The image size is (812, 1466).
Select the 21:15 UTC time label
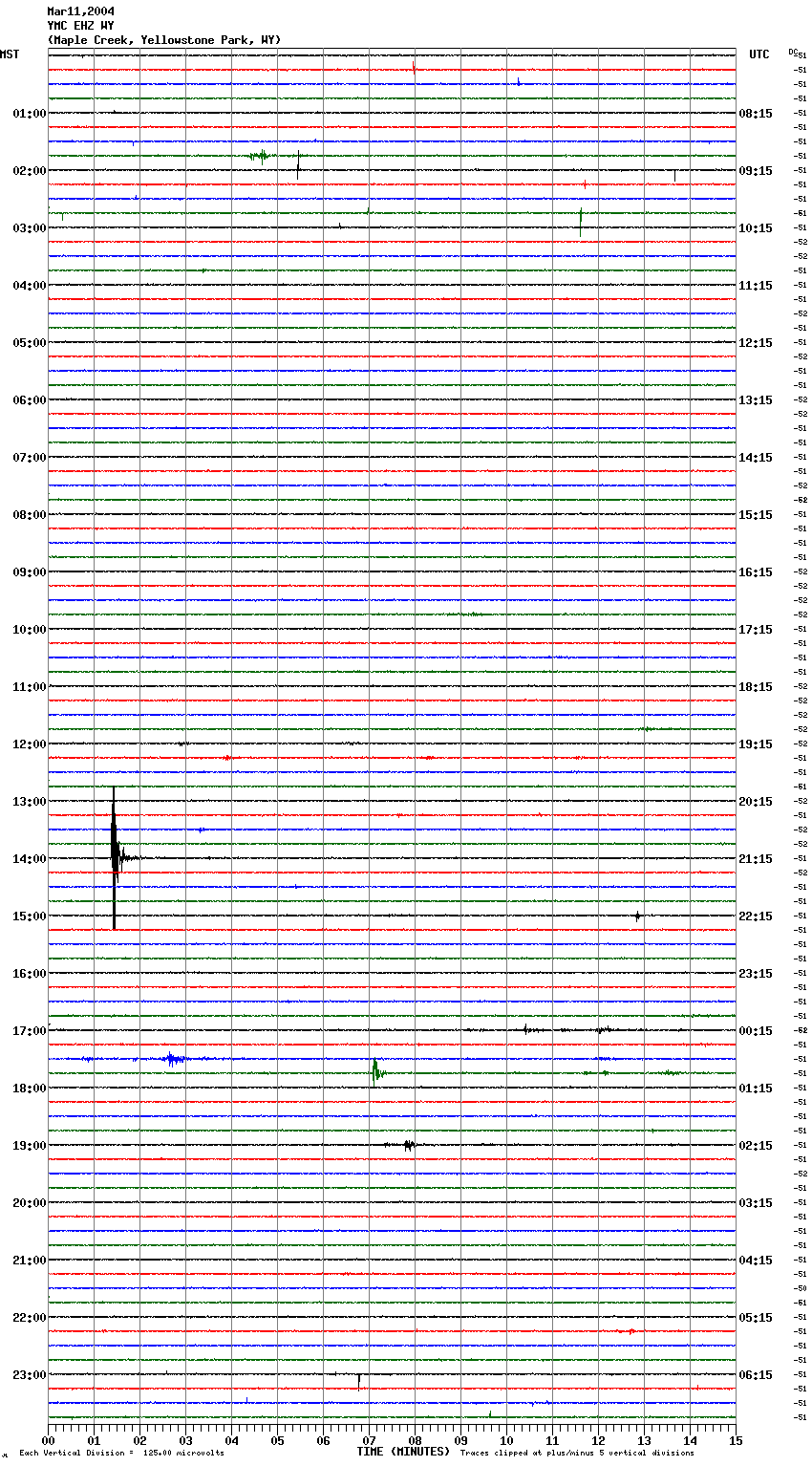click(756, 859)
